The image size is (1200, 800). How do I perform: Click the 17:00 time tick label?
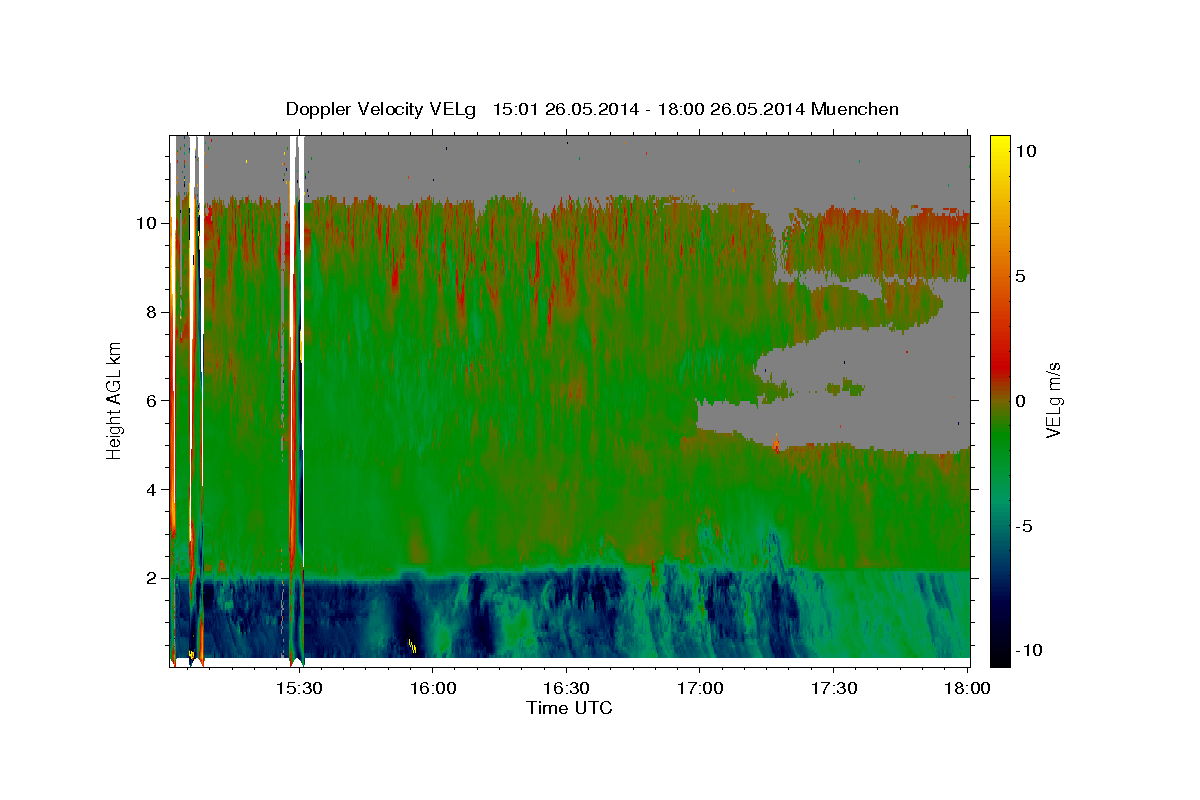click(700, 688)
